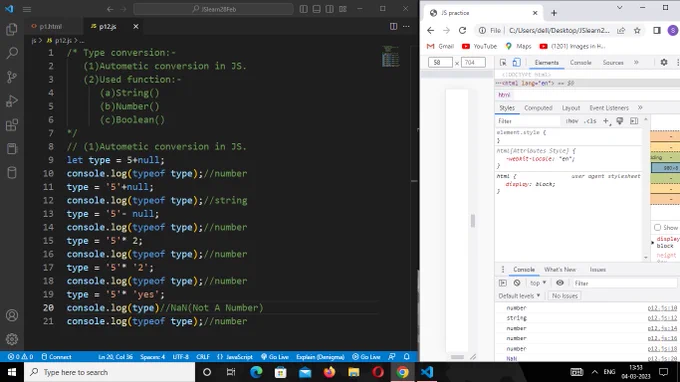Image resolution: width=680 pixels, height=382 pixels.
Task: Click Ln 20, Col 36 status entry
Action: tap(115, 357)
